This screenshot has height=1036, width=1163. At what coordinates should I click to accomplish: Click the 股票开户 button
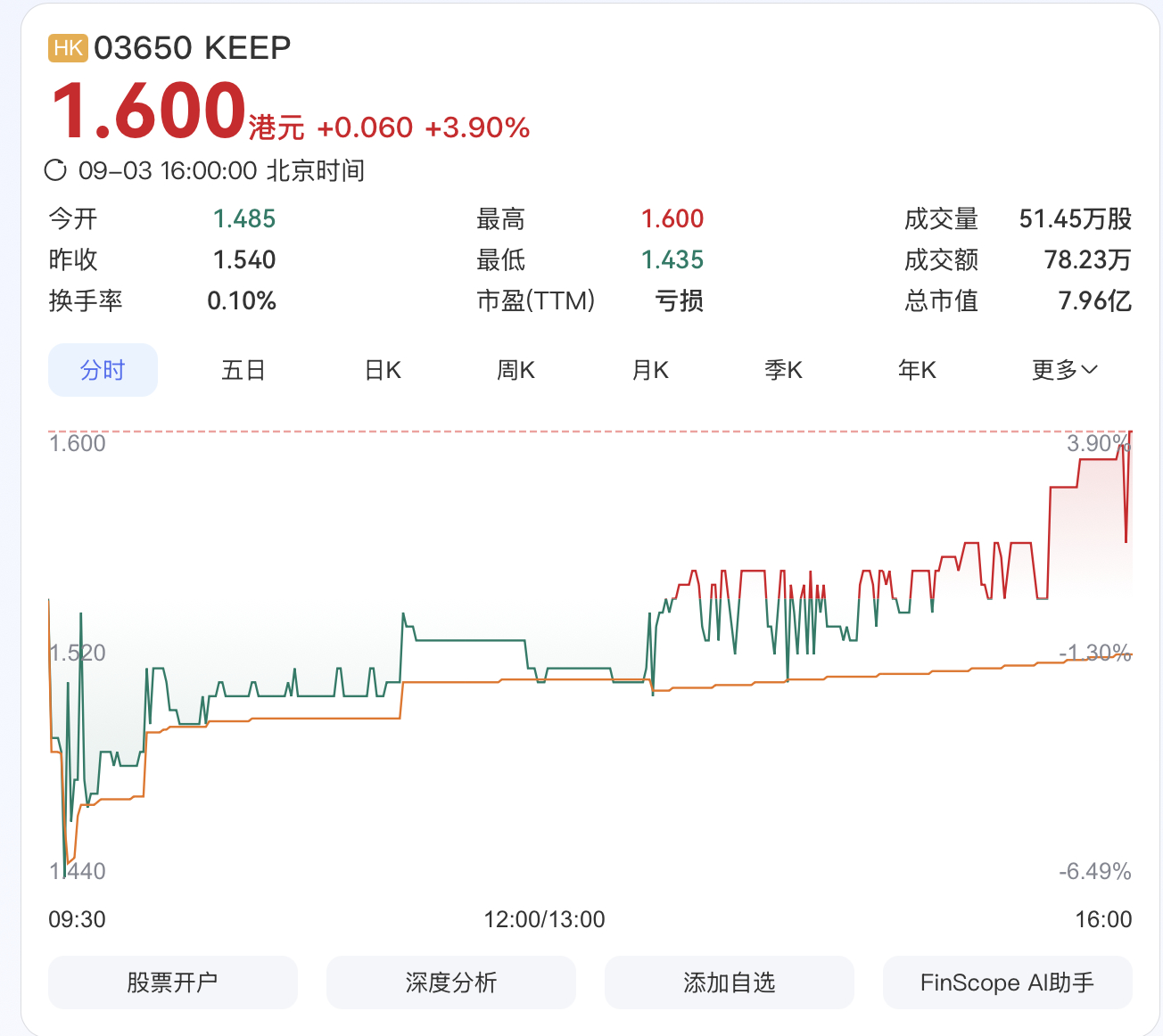[173, 983]
